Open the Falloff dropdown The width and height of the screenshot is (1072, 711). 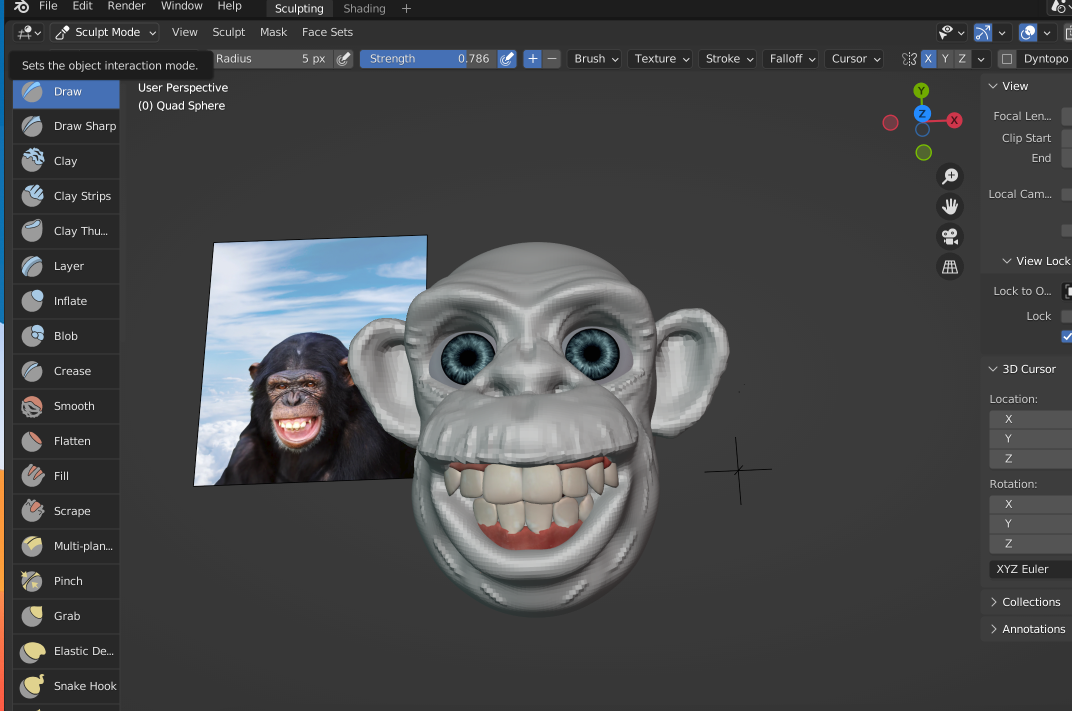click(x=792, y=59)
